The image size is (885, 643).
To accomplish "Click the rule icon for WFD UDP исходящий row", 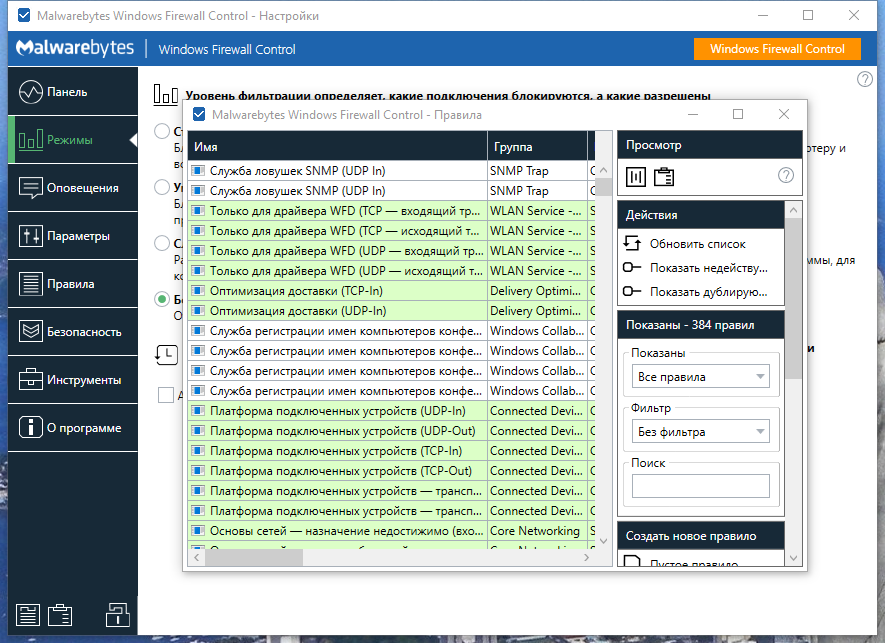I will (x=198, y=270).
